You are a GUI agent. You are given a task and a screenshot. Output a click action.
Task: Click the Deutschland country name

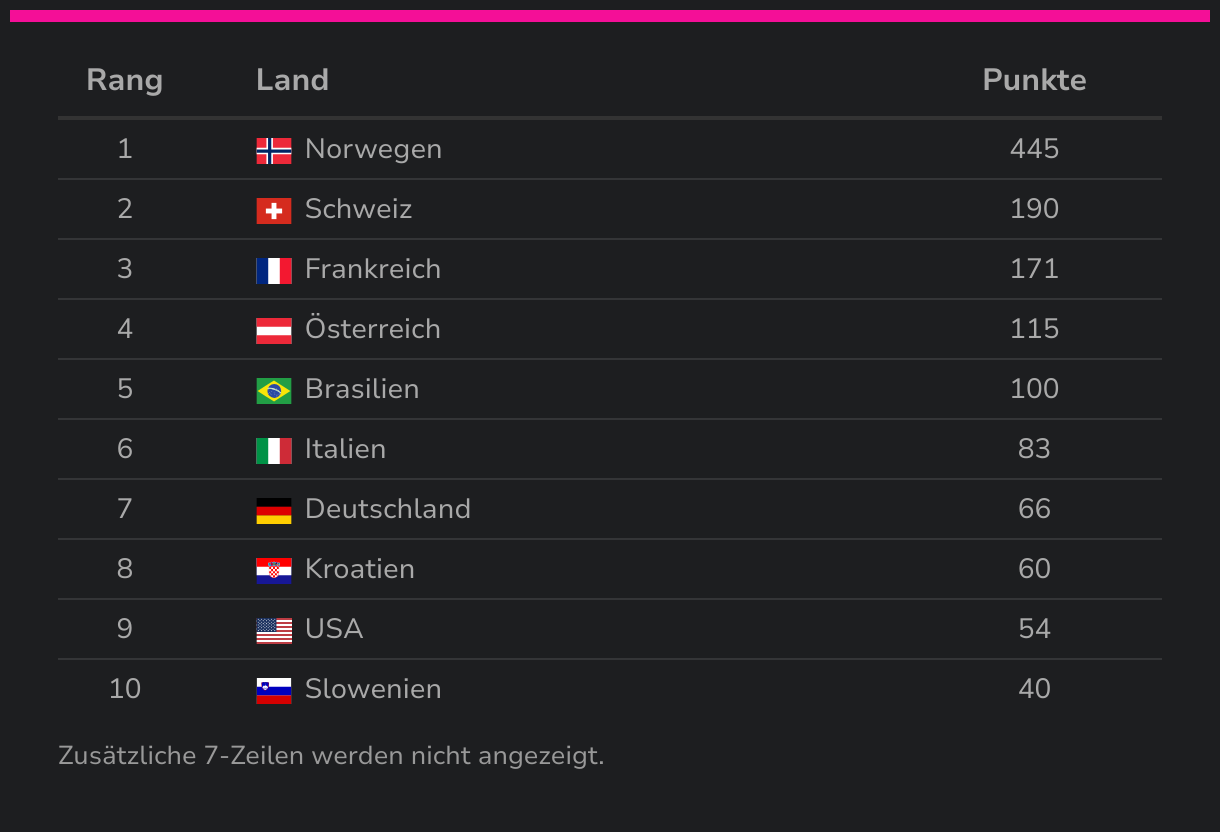[x=387, y=509]
